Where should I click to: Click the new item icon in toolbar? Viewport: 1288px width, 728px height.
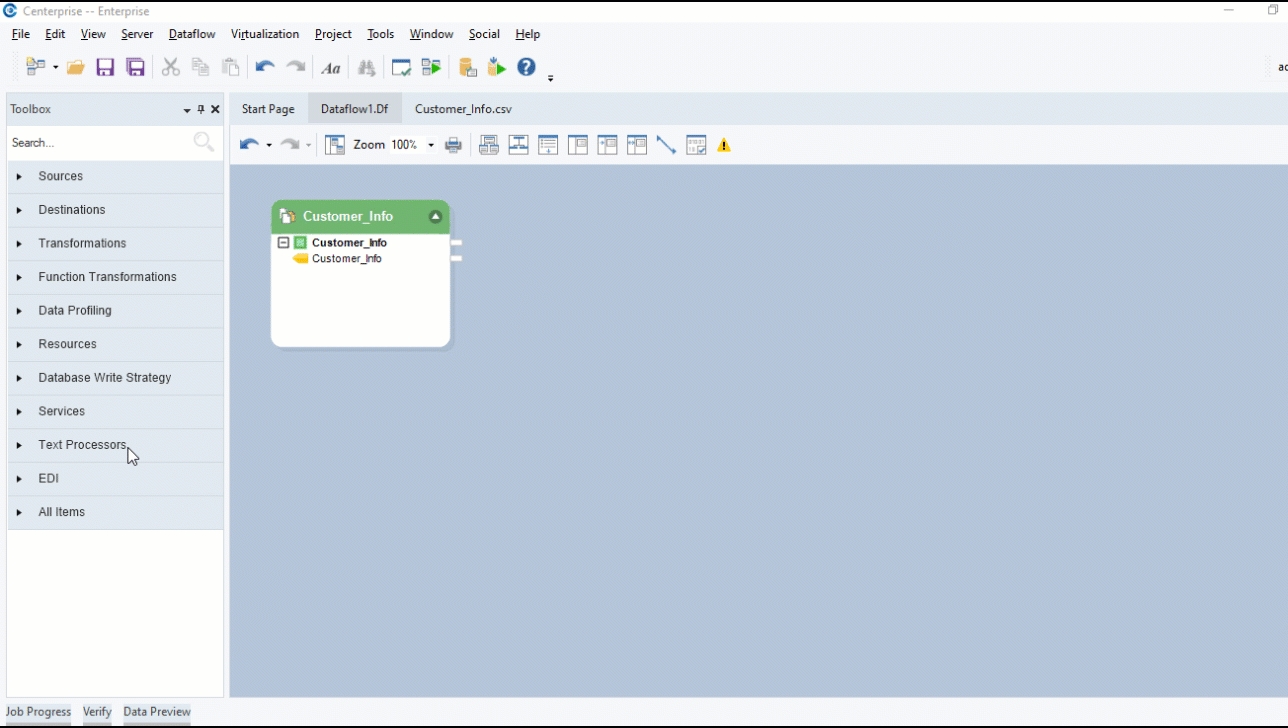click(x=35, y=68)
